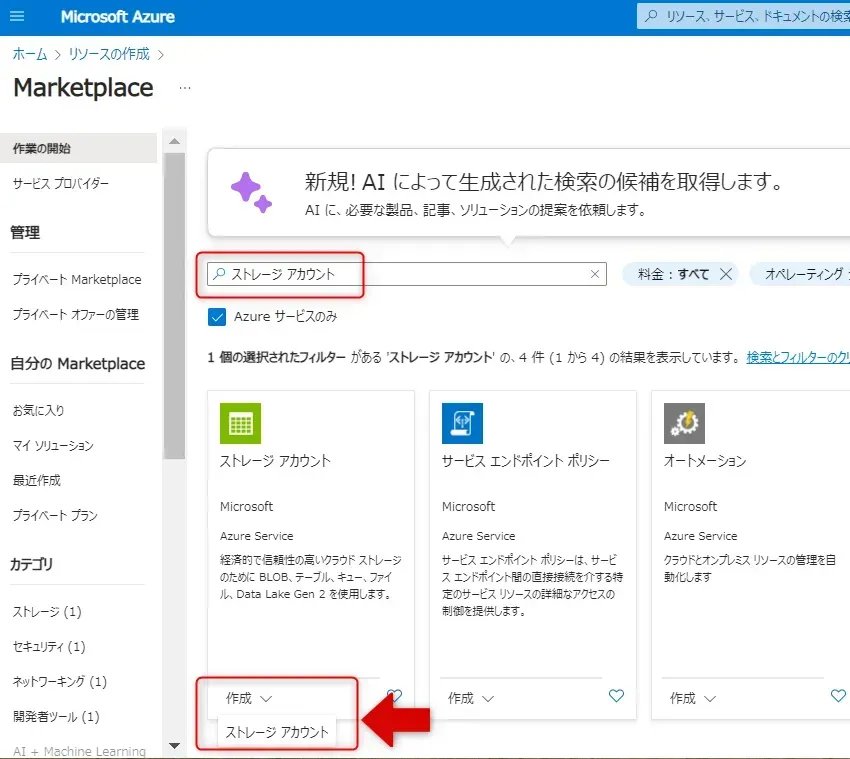Remove the 料金: すべて filter chip
The image size is (850, 759).
[x=726, y=274]
